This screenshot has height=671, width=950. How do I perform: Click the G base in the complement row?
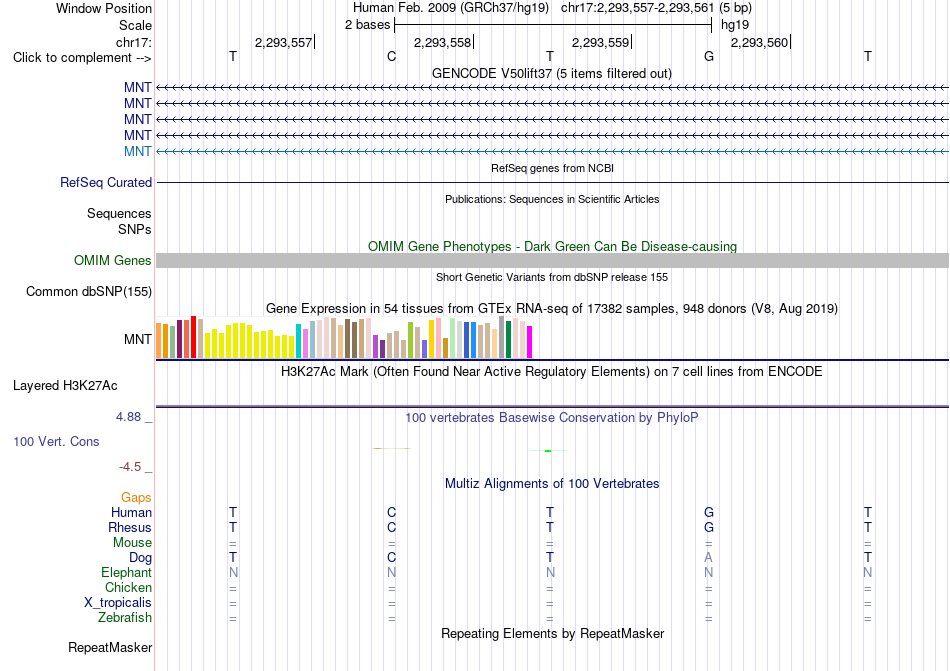(x=709, y=56)
